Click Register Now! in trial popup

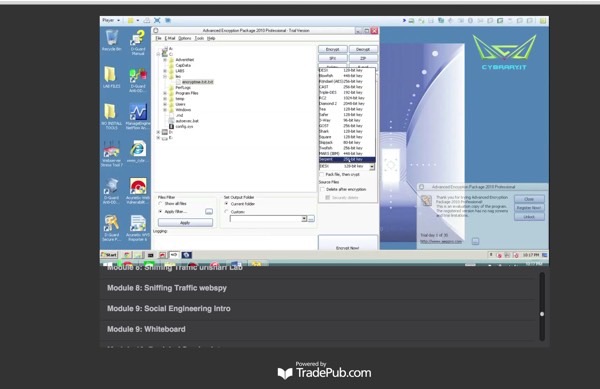pos(529,208)
